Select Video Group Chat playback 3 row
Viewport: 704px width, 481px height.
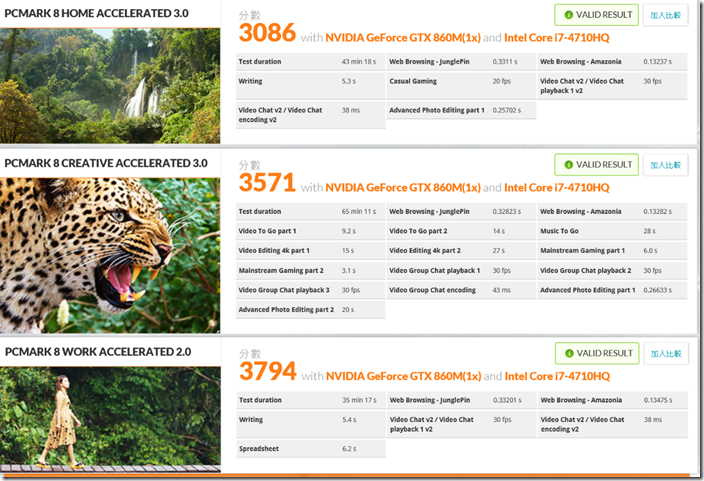[x=310, y=290]
